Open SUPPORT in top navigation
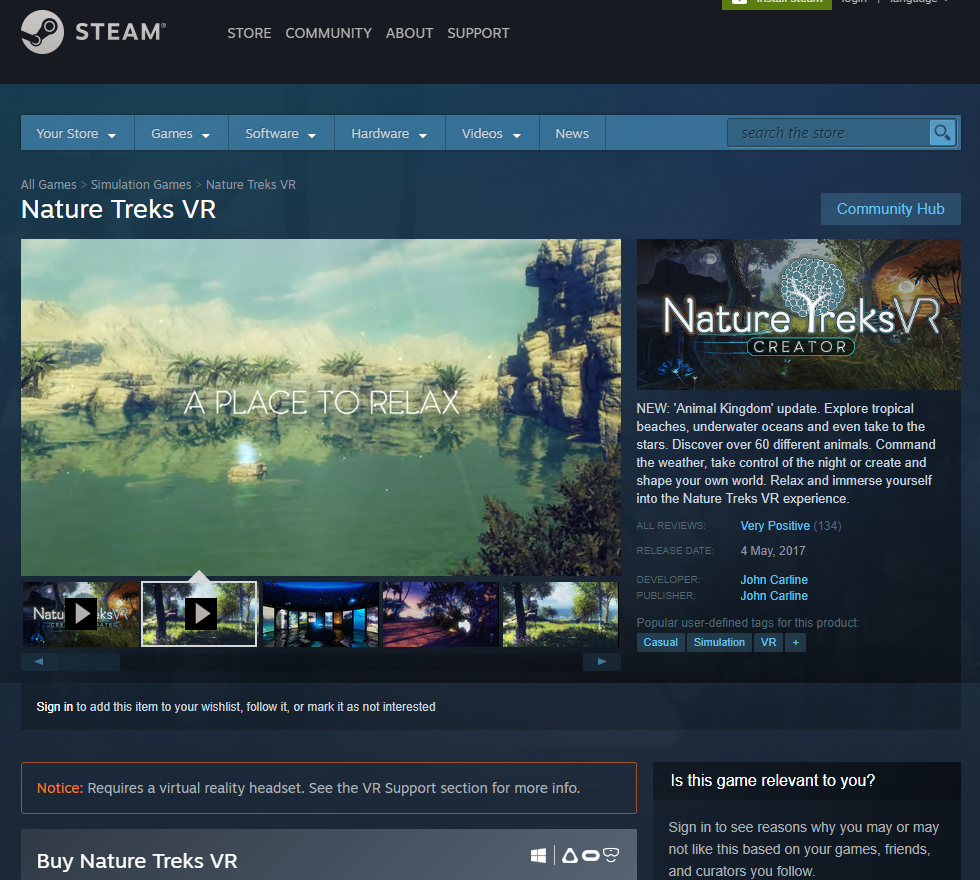This screenshot has width=980, height=880. (478, 33)
